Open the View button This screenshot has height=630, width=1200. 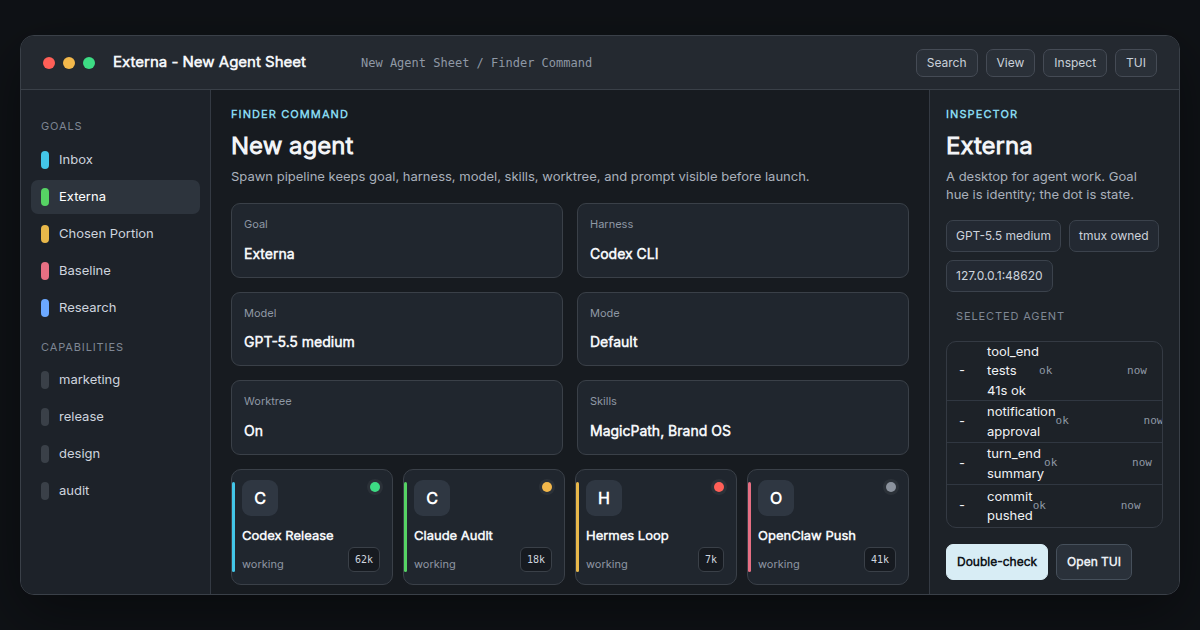click(x=1010, y=63)
